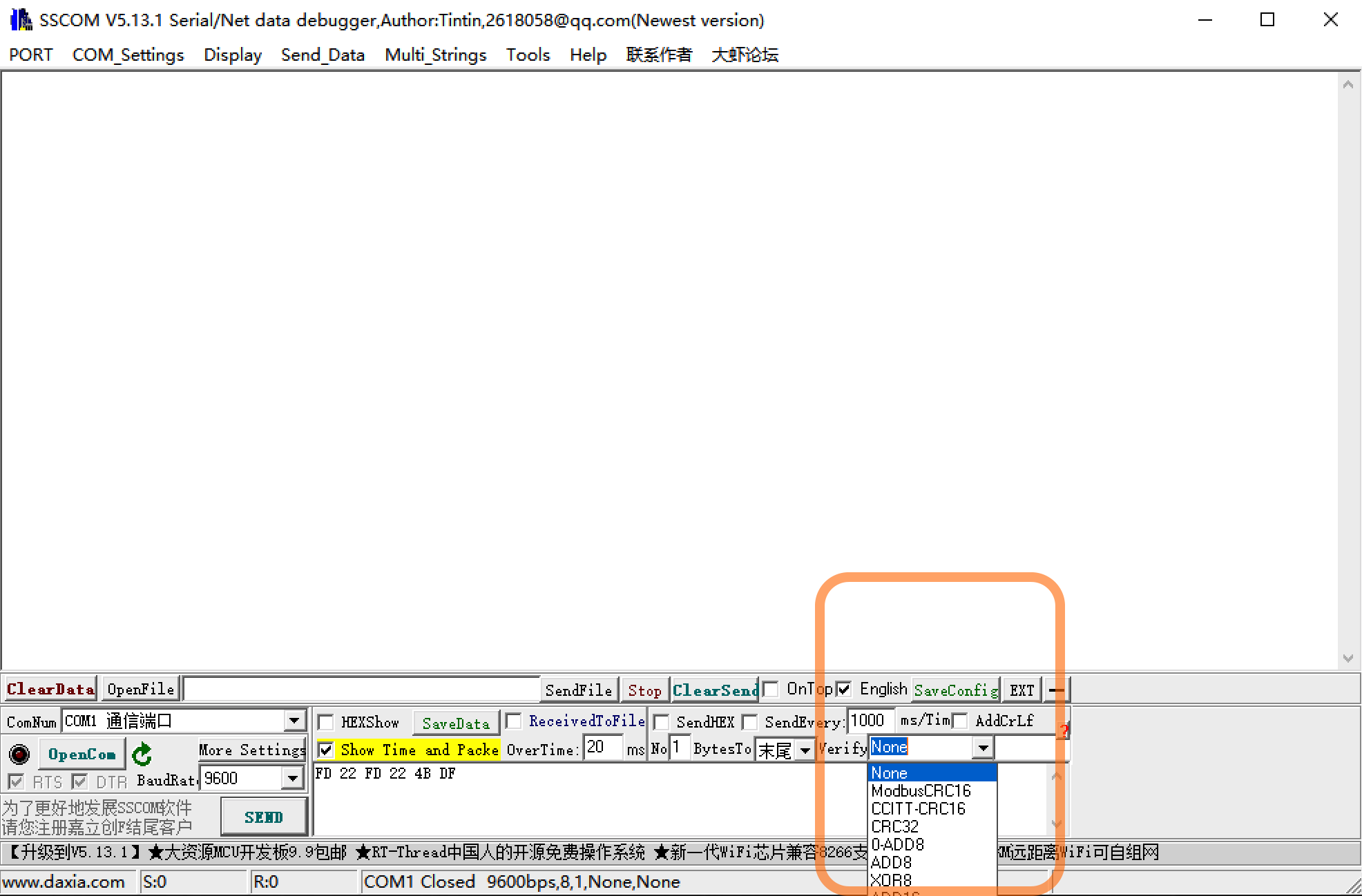
Task: Toggle the HEXShow checkbox
Action: [x=325, y=722]
